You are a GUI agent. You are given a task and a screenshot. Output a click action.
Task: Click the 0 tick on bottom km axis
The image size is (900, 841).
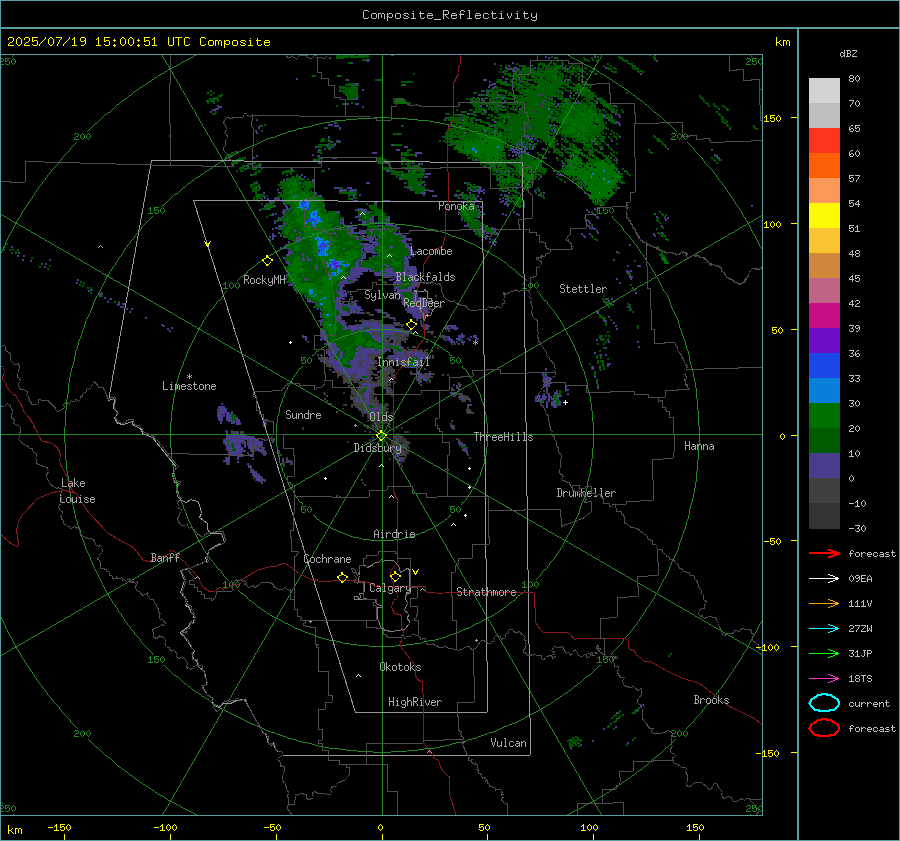[381, 827]
